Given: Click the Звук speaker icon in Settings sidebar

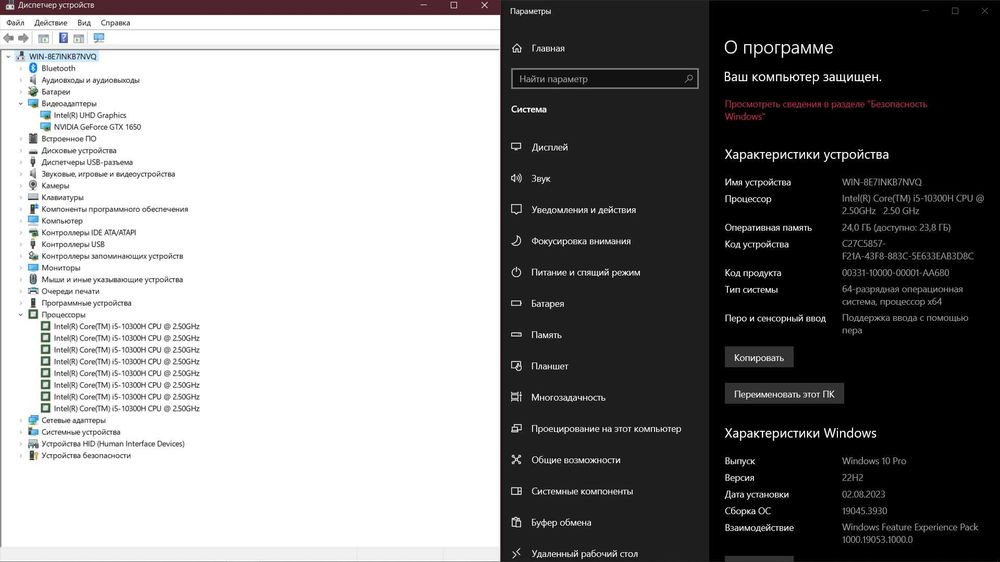Looking at the screenshot, I should pos(517,179).
